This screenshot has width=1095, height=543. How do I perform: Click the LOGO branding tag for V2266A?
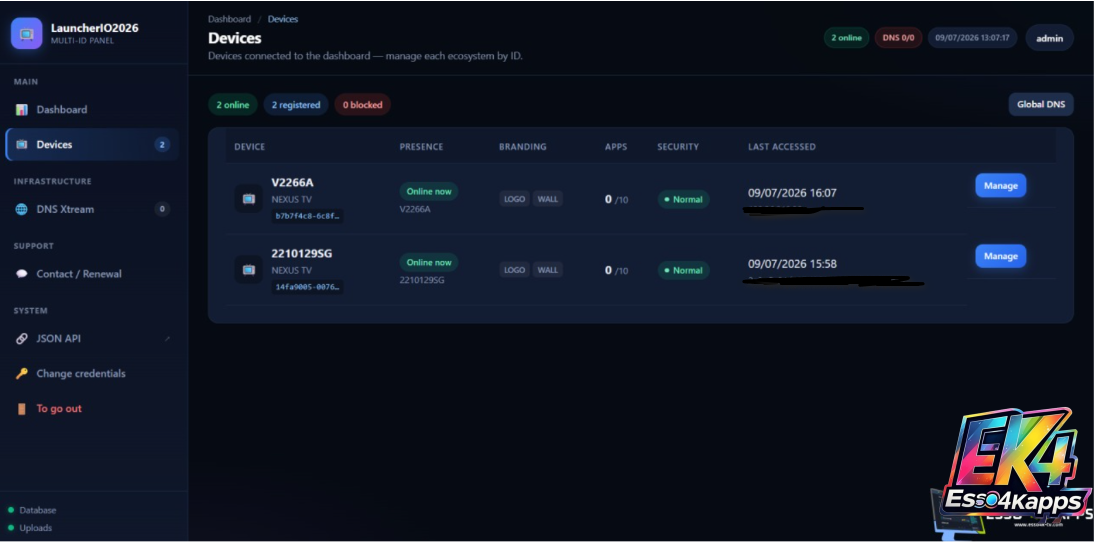coord(515,199)
